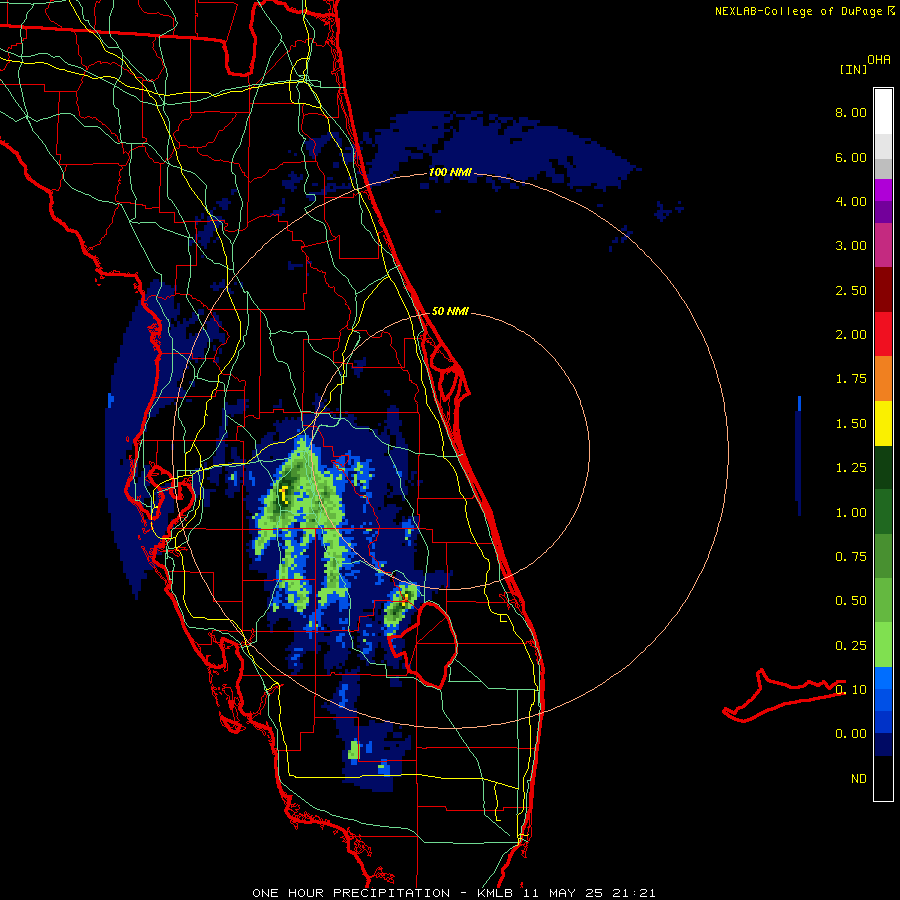Click the 6.00 legend value

[x=851, y=157]
